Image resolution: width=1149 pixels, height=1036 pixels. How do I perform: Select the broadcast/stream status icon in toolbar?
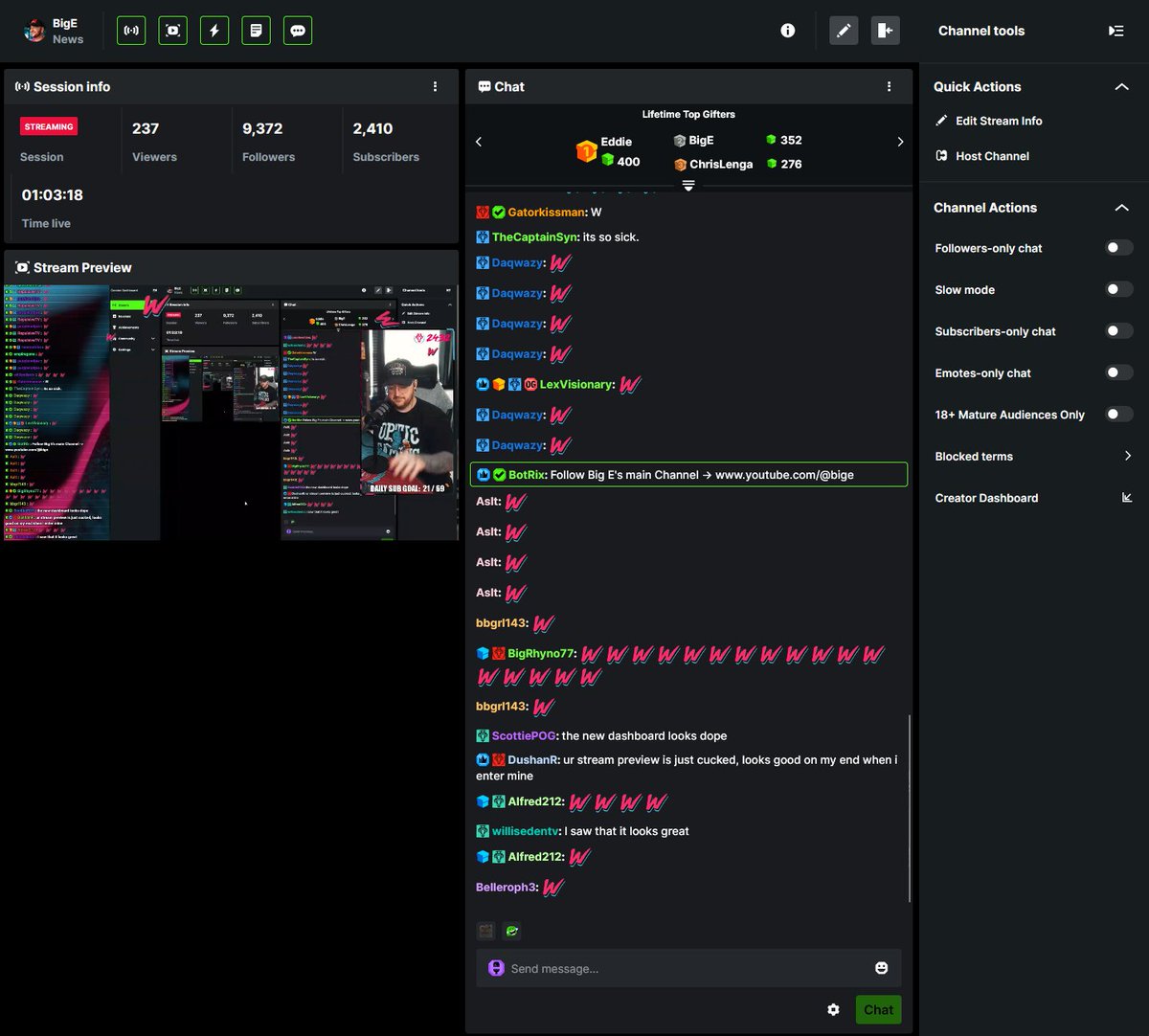pos(130,30)
